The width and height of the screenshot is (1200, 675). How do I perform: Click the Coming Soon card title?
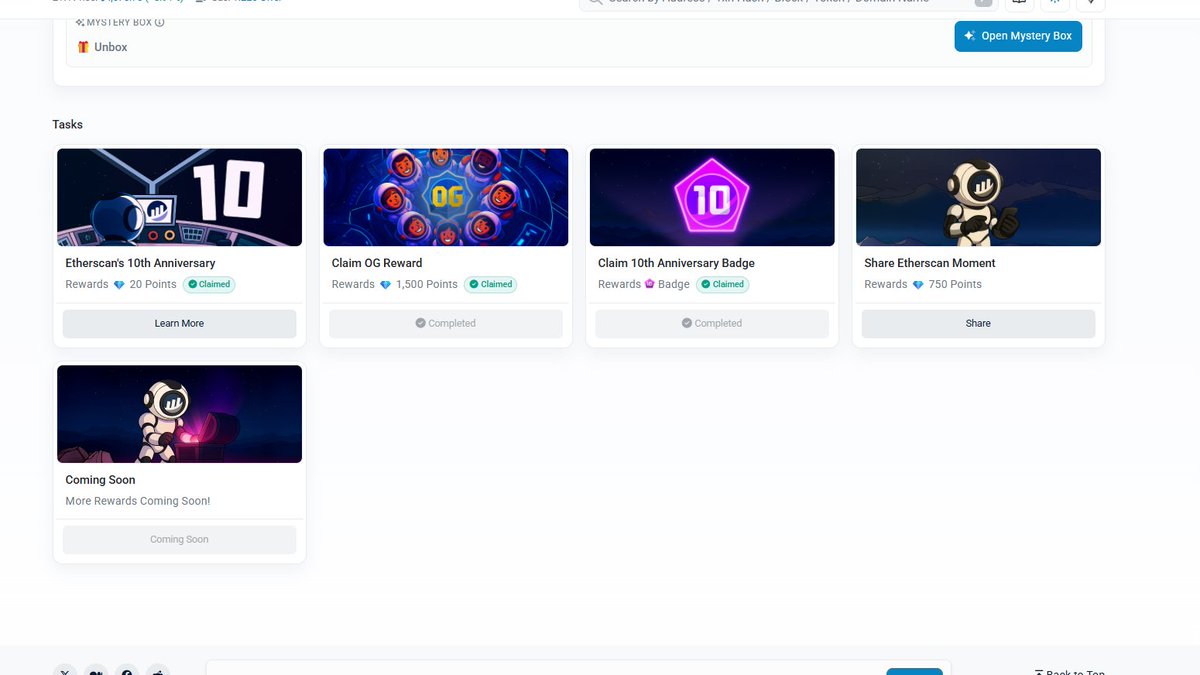[x=100, y=480]
